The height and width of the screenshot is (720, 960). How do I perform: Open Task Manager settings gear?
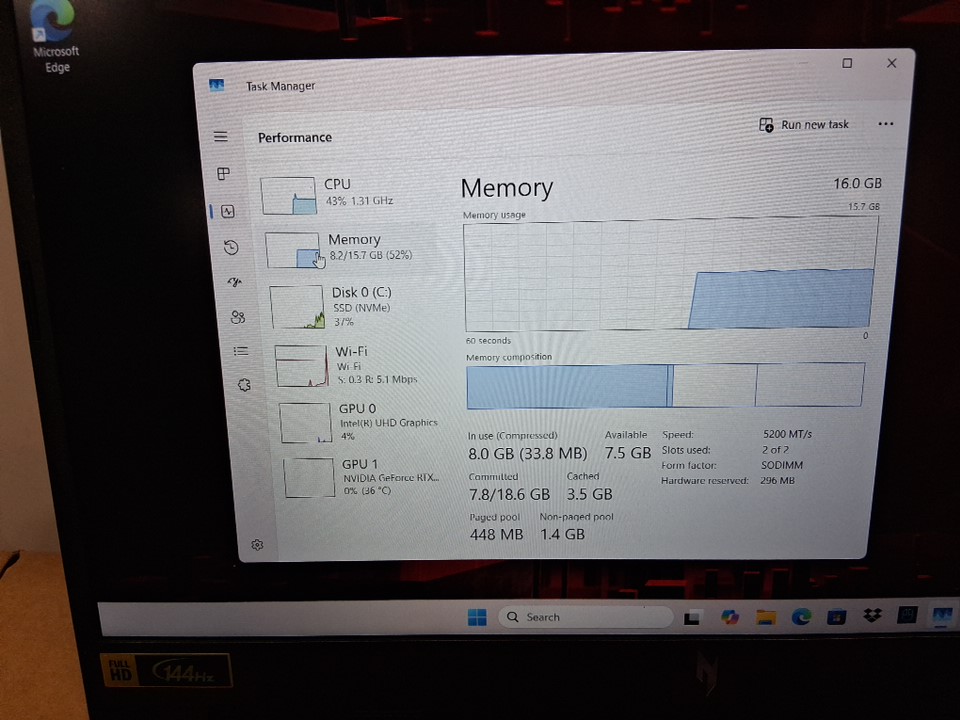(x=257, y=545)
